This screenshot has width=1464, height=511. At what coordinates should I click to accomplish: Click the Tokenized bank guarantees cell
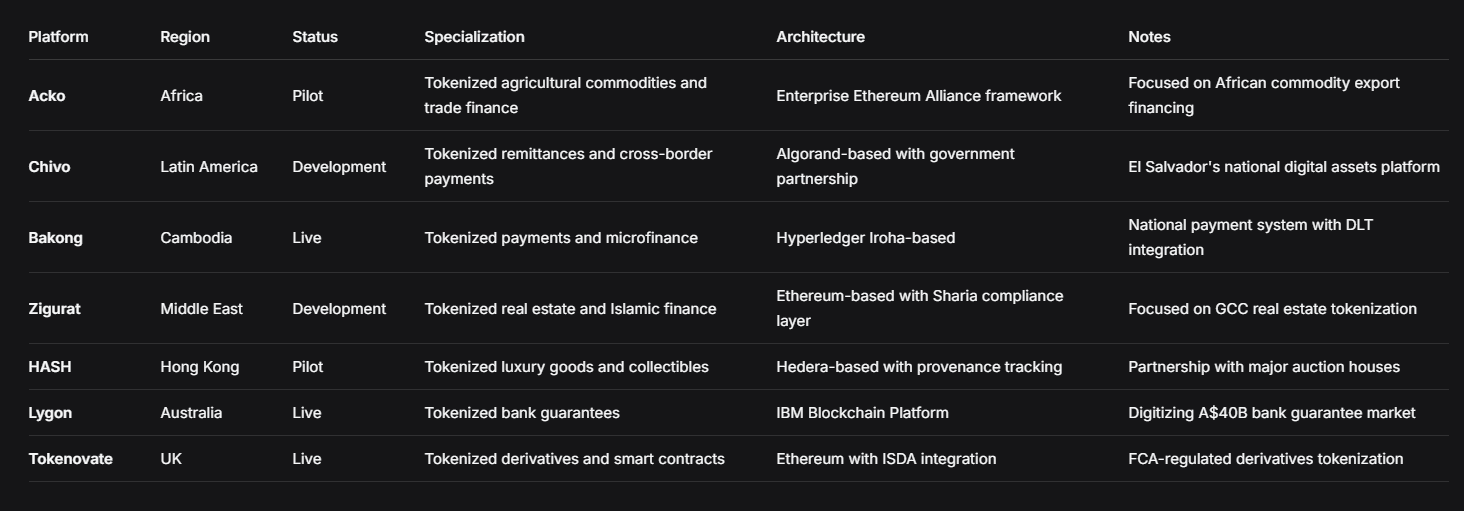(x=521, y=413)
